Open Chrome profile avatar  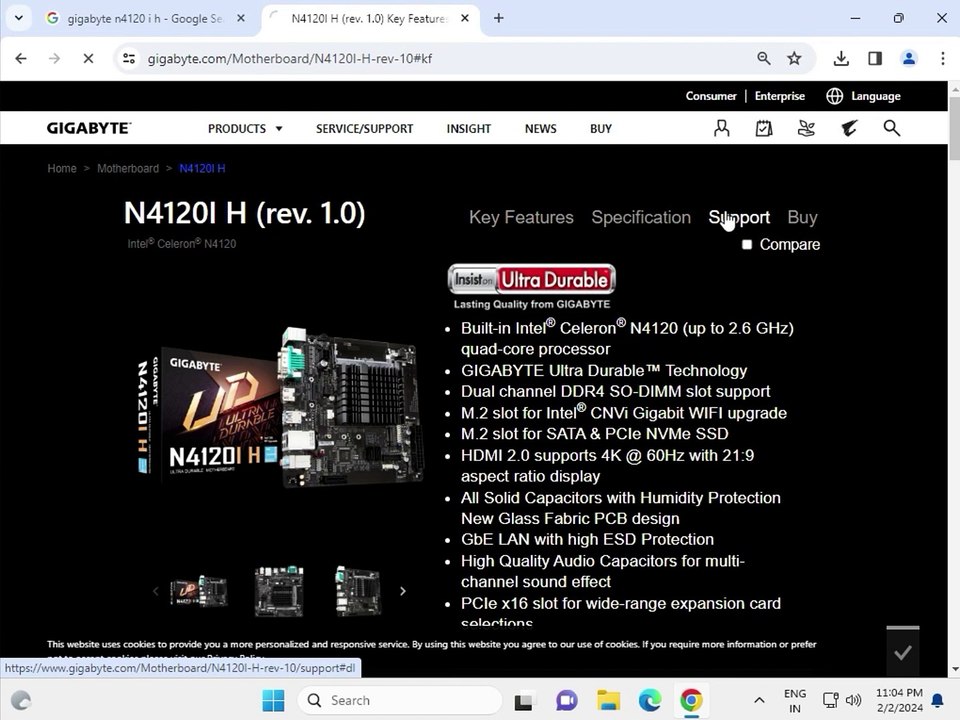point(909,58)
